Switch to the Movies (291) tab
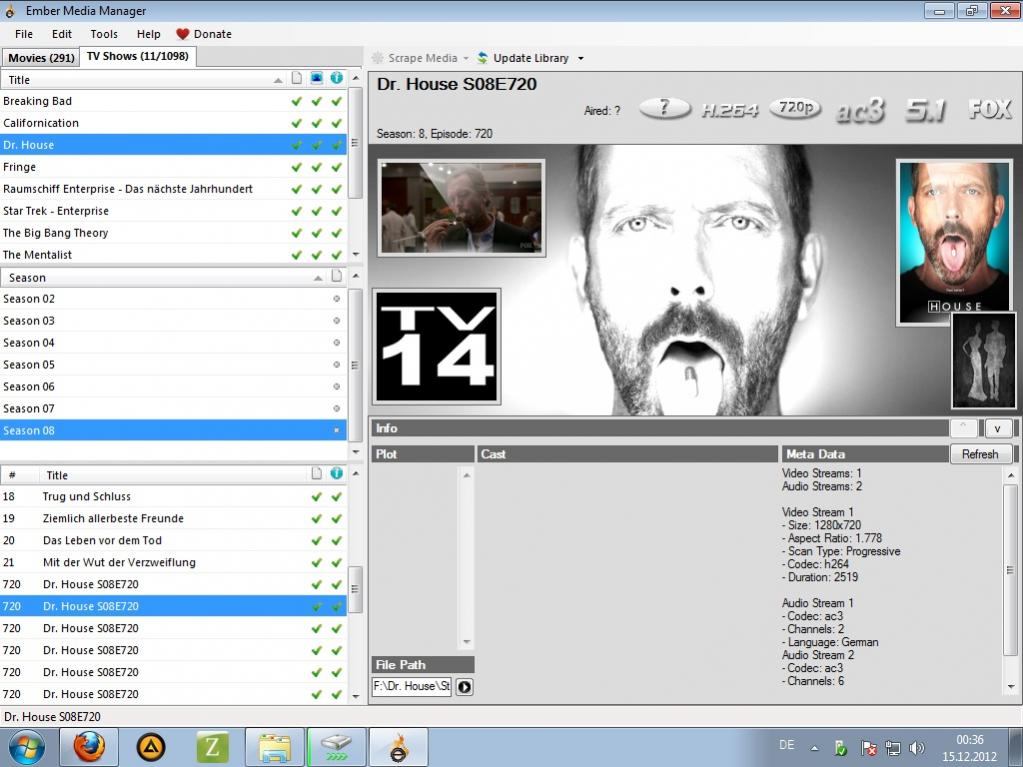This screenshot has width=1023, height=767. tap(41, 57)
